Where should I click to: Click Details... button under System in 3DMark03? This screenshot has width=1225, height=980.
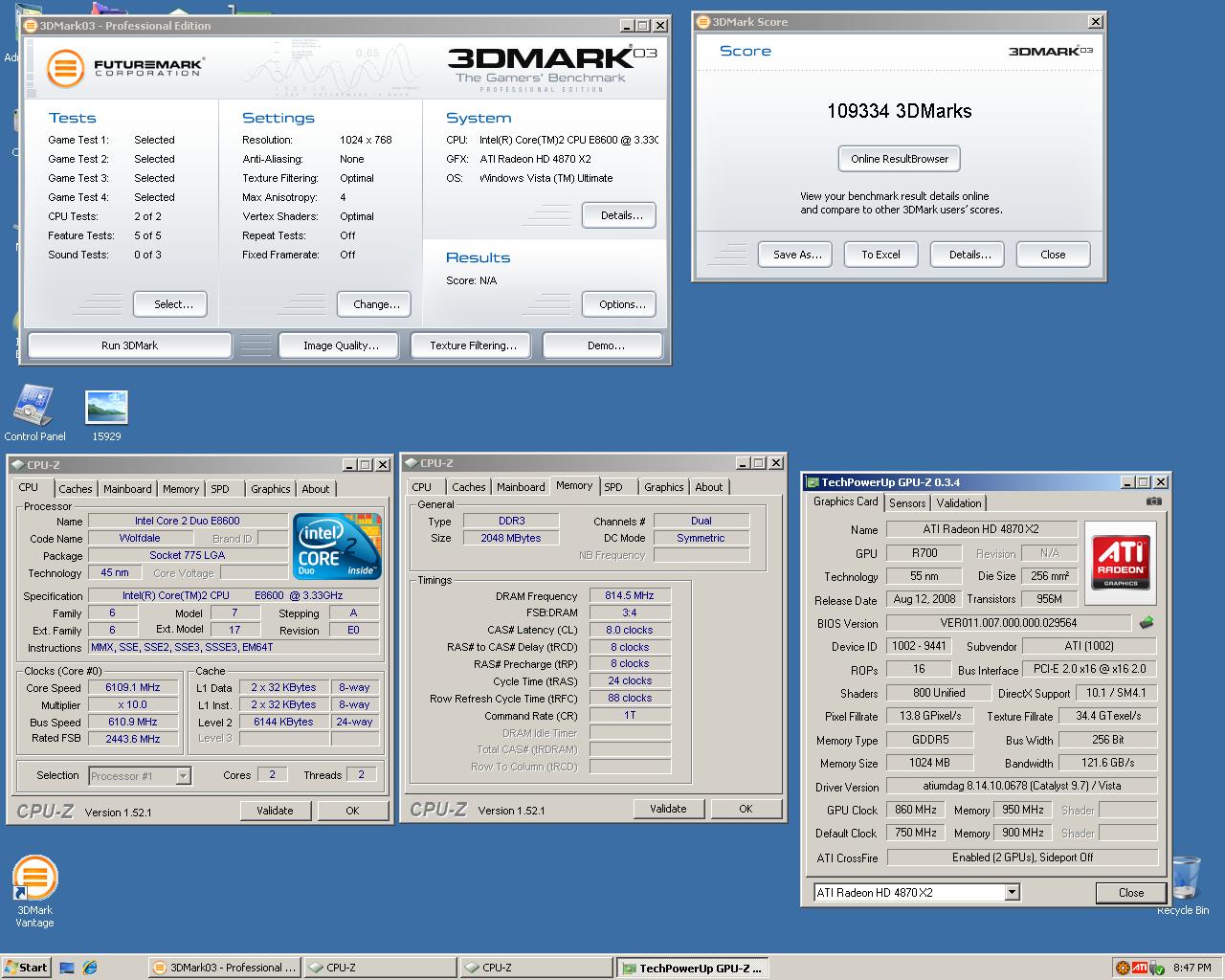pos(619,215)
